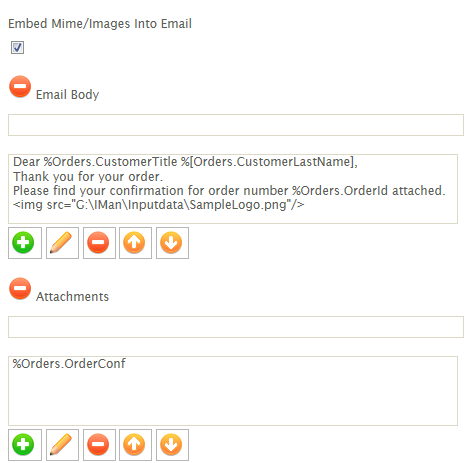
Task: Edit selected Email Body line with pencil
Action: [62, 243]
